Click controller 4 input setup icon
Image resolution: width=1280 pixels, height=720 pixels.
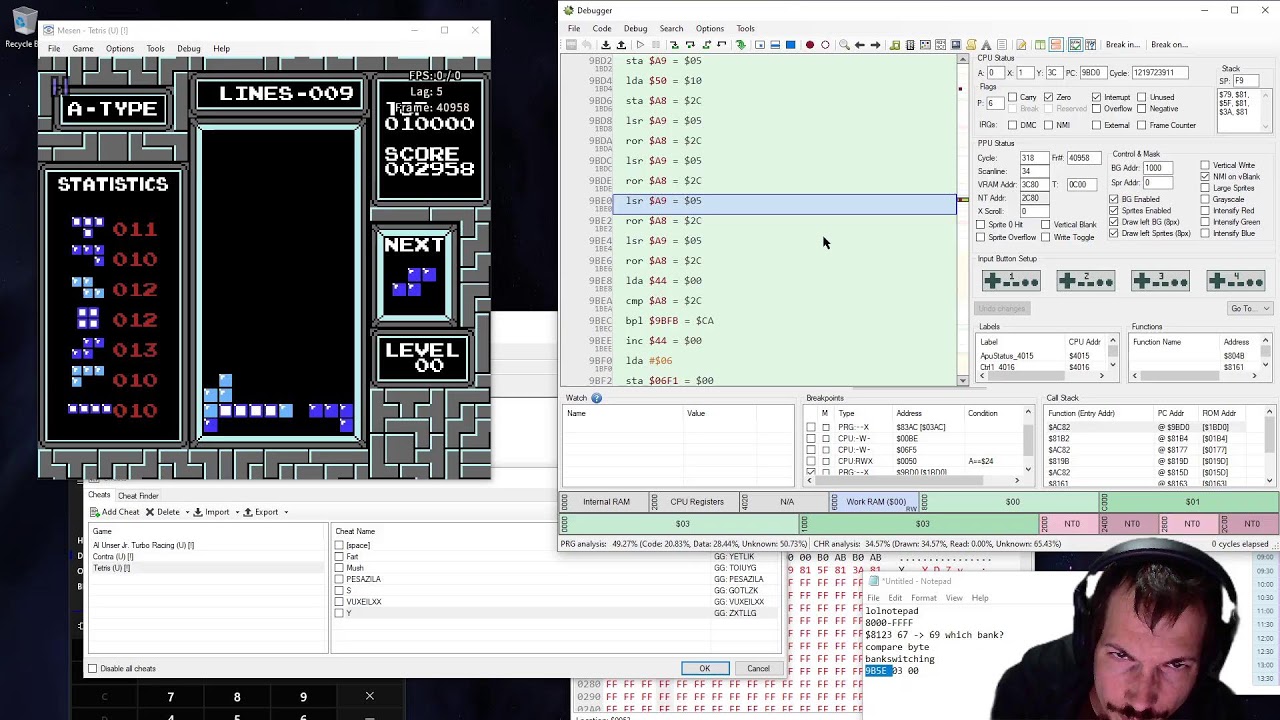[x=1235, y=280]
